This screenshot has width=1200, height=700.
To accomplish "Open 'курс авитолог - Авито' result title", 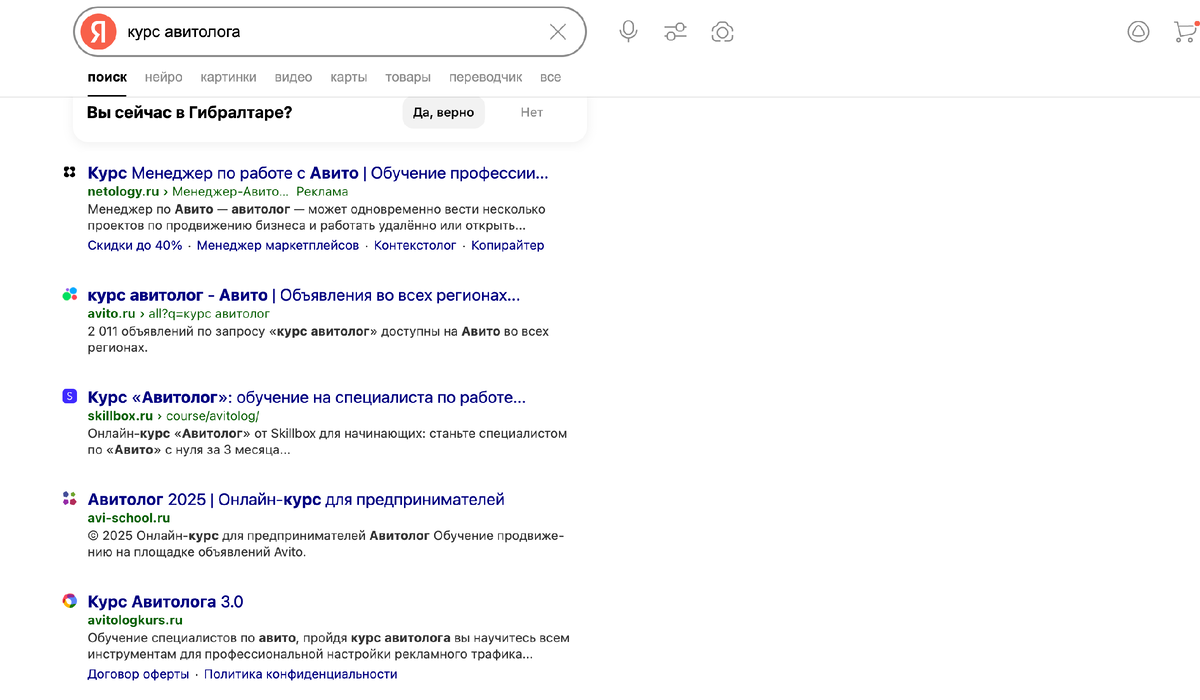I will pyautogui.click(x=304, y=295).
